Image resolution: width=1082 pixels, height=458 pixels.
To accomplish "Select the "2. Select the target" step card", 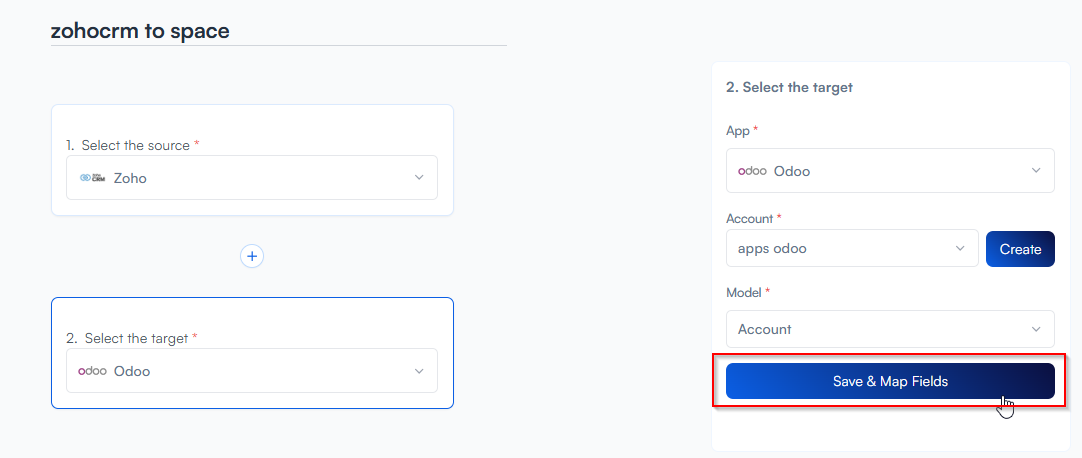I will click(252, 318).
